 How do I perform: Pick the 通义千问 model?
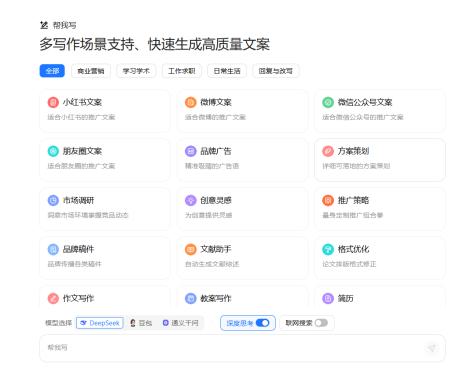click(180, 323)
